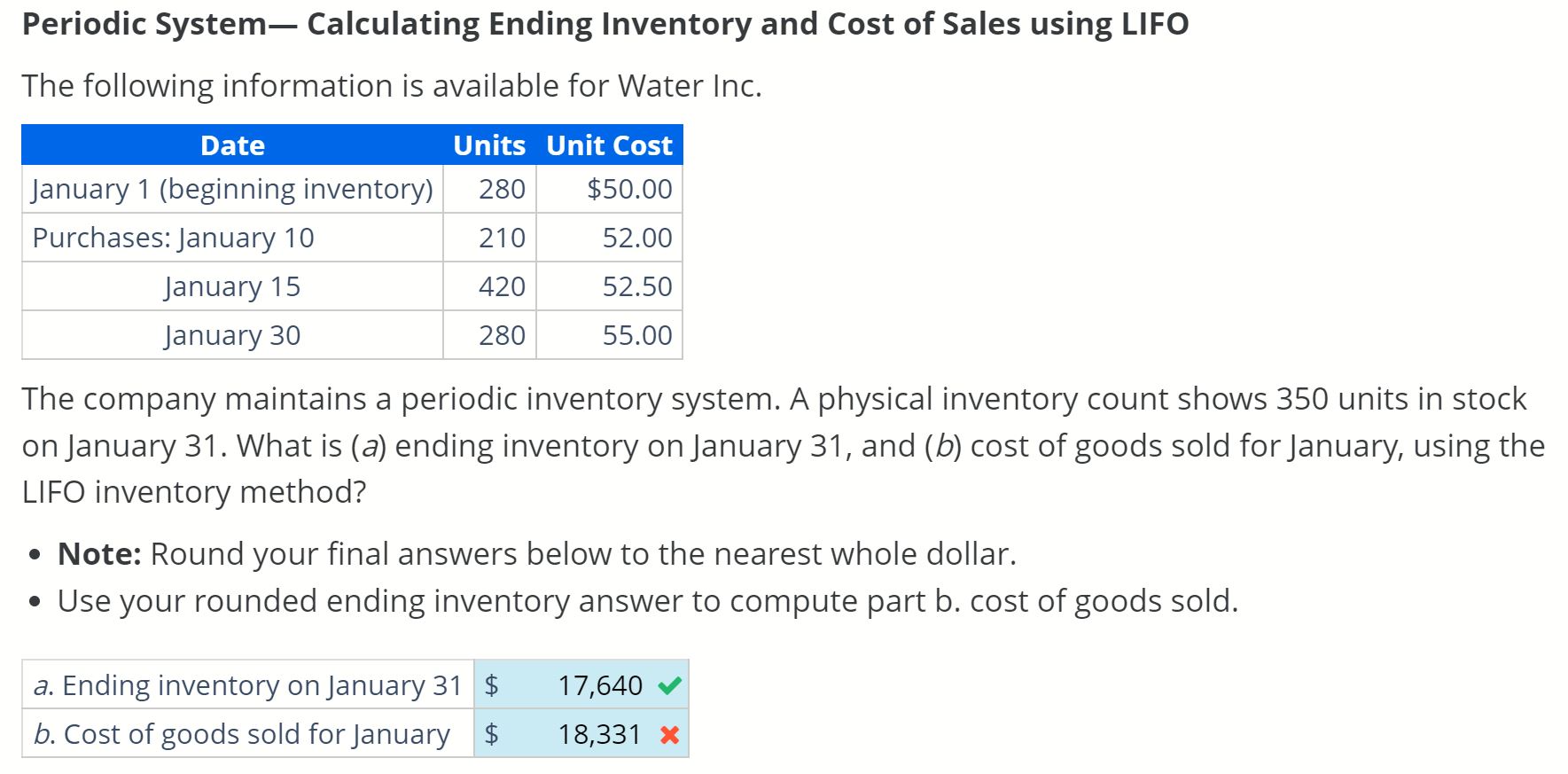Click the 55.00 unit cost cell

pos(637,335)
